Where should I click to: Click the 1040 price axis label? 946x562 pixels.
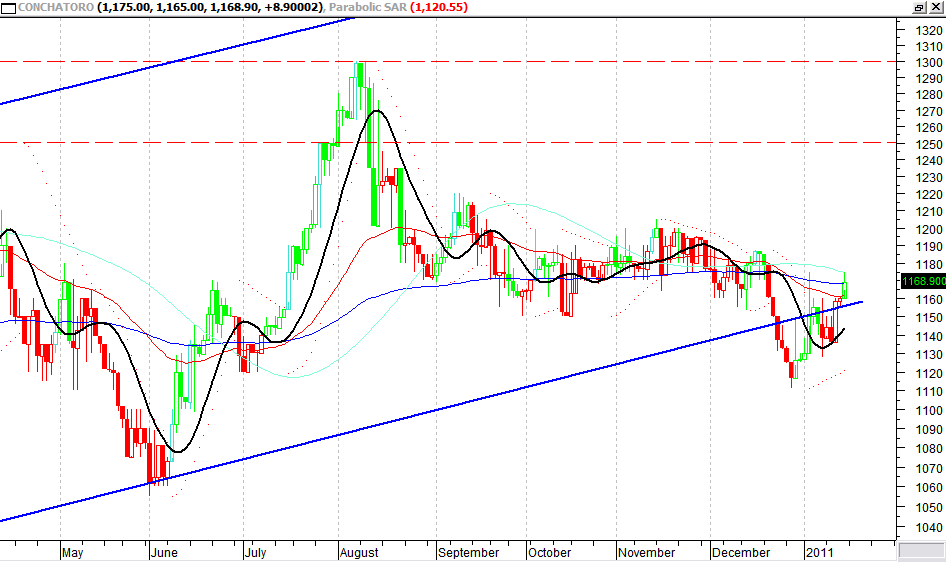pyautogui.click(x=929, y=528)
